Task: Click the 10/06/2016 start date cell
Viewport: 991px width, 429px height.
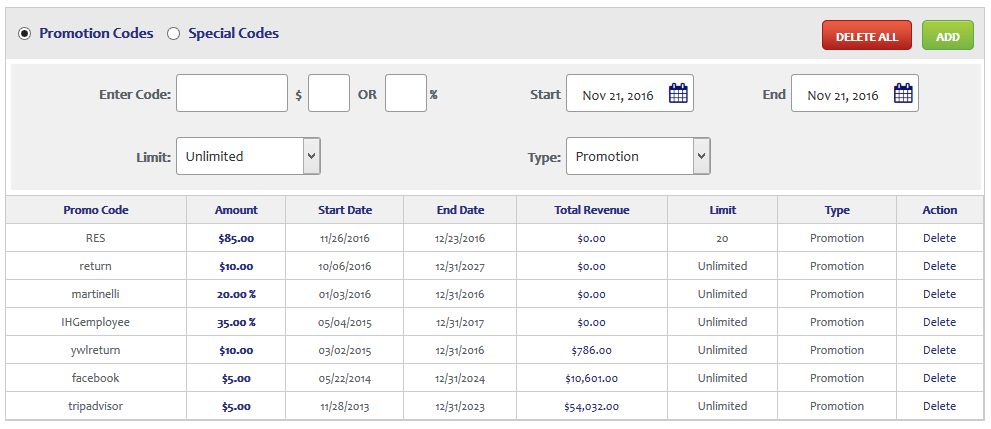Action: click(344, 266)
